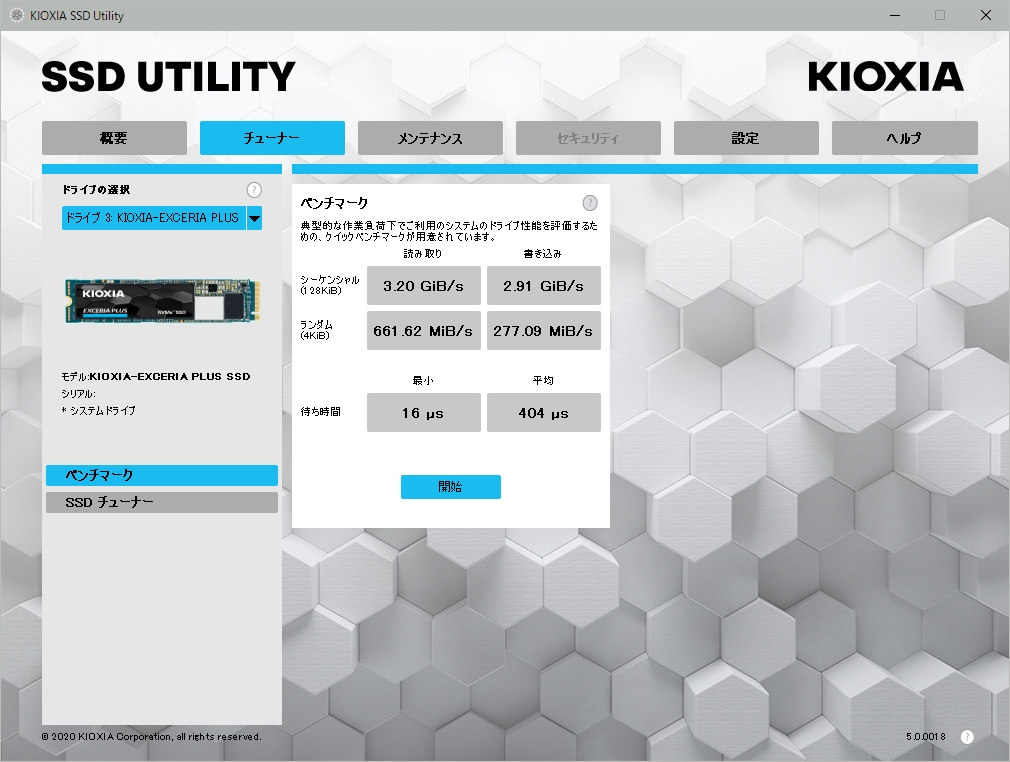This screenshot has width=1010, height=762.
Task: Click the 書き込み column header
Action: click(x=542, y=254)
